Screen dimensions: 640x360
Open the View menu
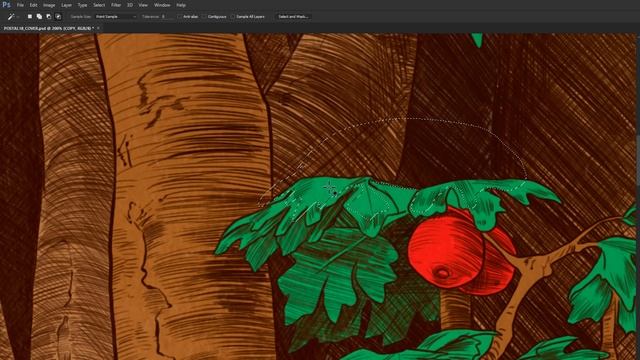pos(143,5)
